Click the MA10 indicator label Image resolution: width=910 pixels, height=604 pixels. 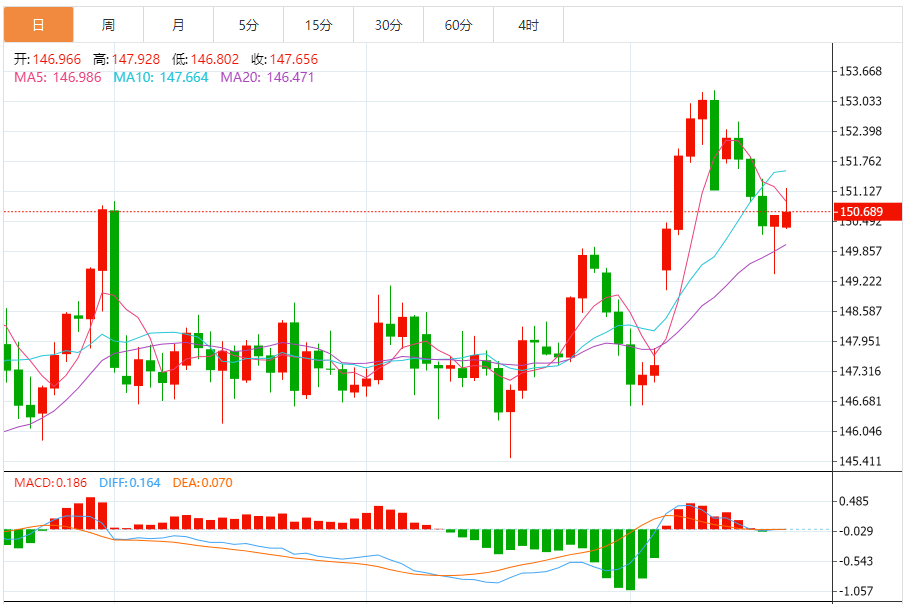(x=160, y=77)
